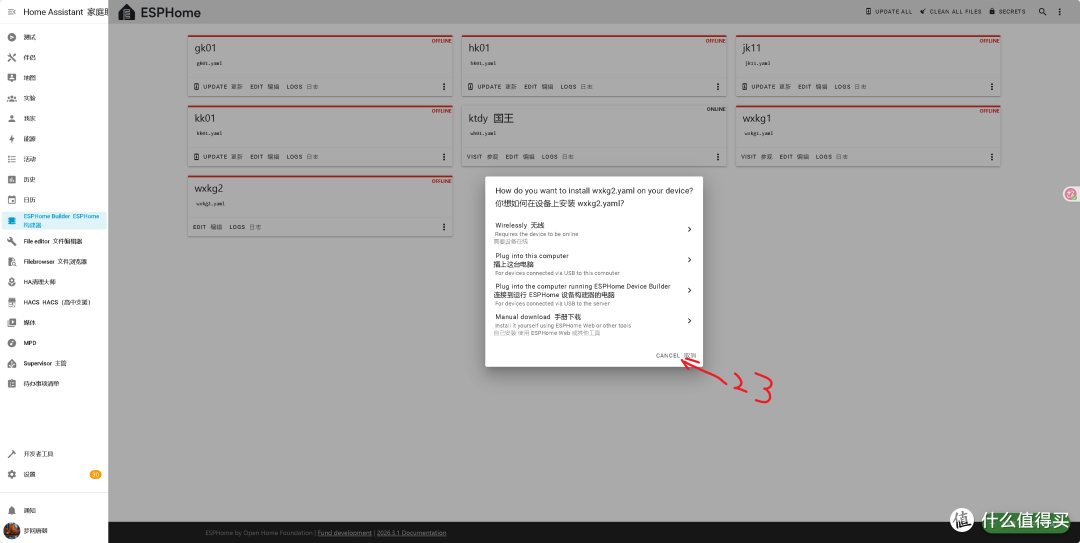Open ESPHome Builder sidebar entry
The width and height of the screenshot is (1080, 543).
pyautogui.click(x=54, y=221)
